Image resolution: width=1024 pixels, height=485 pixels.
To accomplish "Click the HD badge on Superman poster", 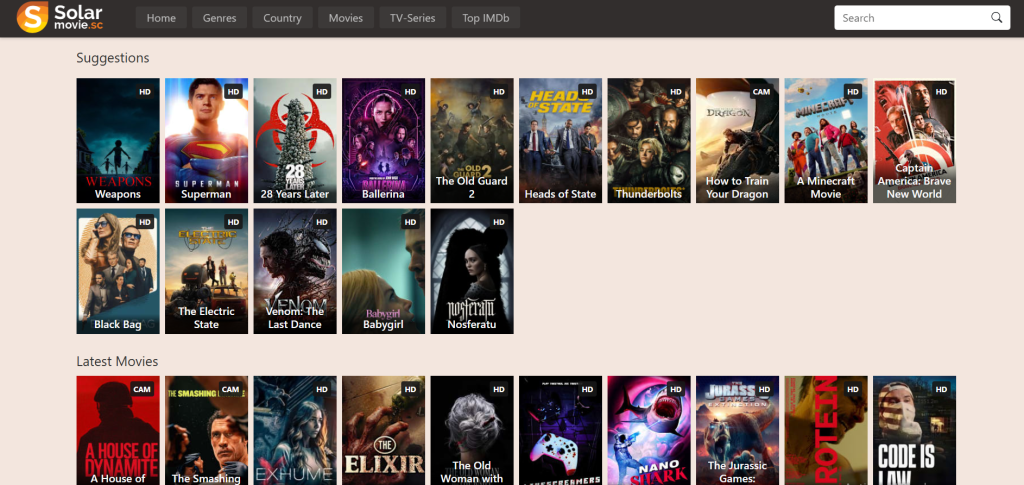I will (233, 92).
